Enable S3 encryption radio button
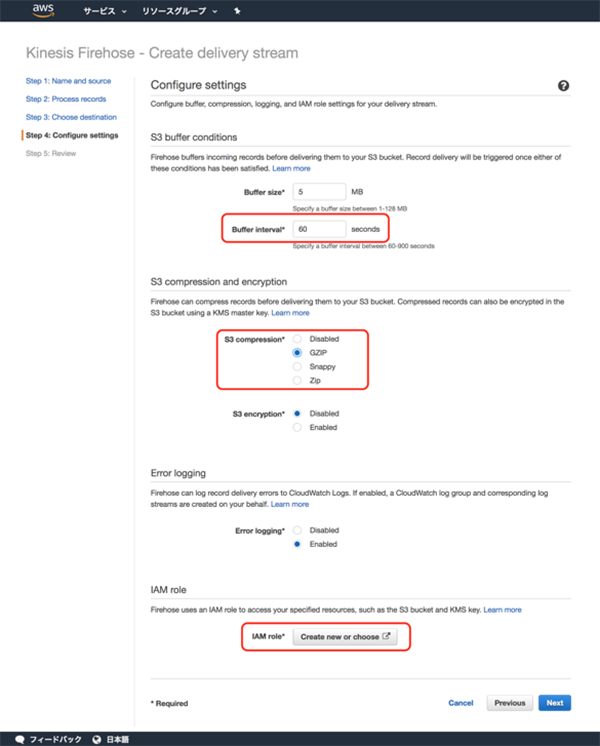Viewport: 600px width, 746px height. click(x=297, y=428)
